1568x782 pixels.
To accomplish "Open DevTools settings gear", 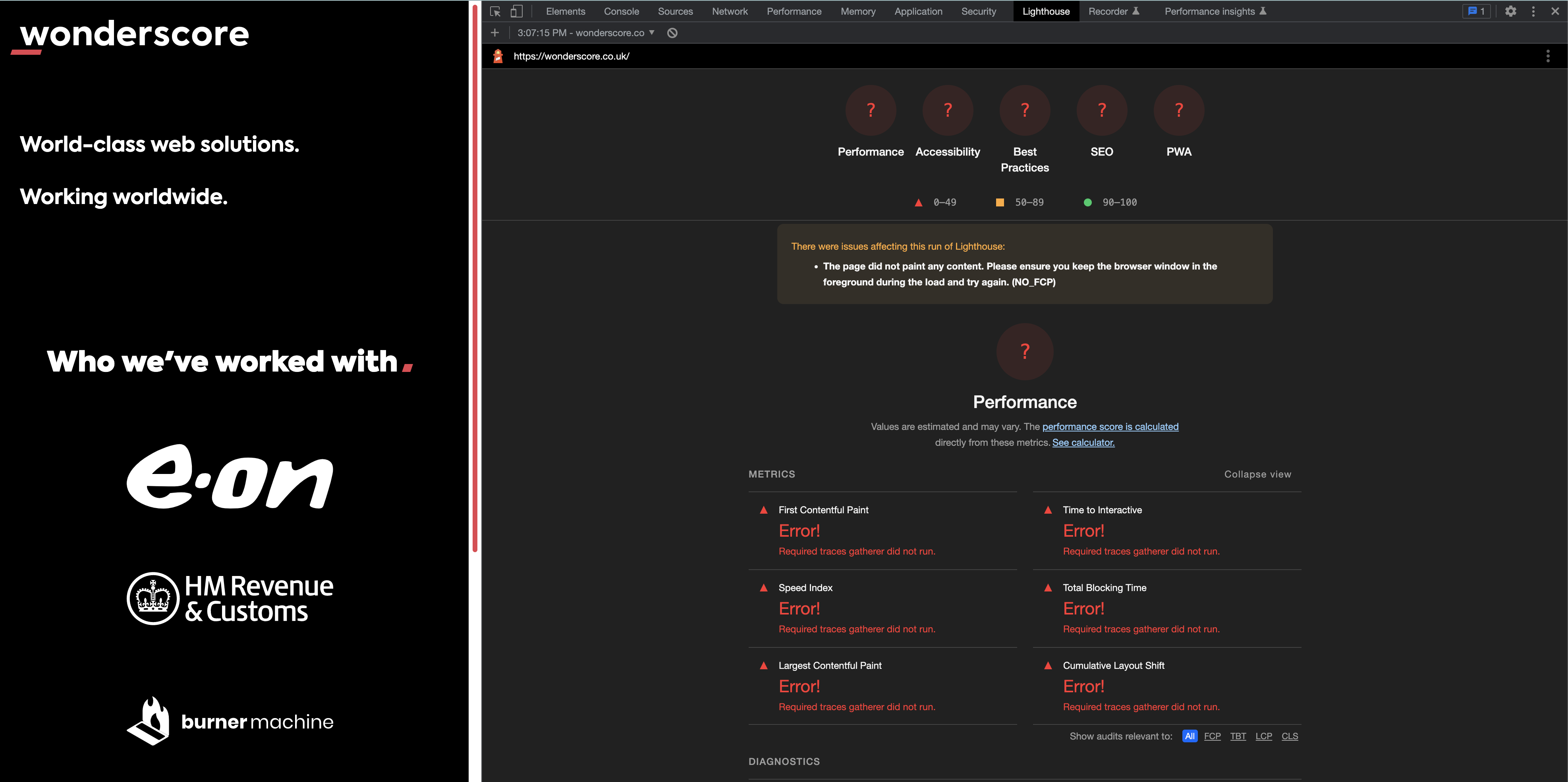I will click(x=1510, y=12).
